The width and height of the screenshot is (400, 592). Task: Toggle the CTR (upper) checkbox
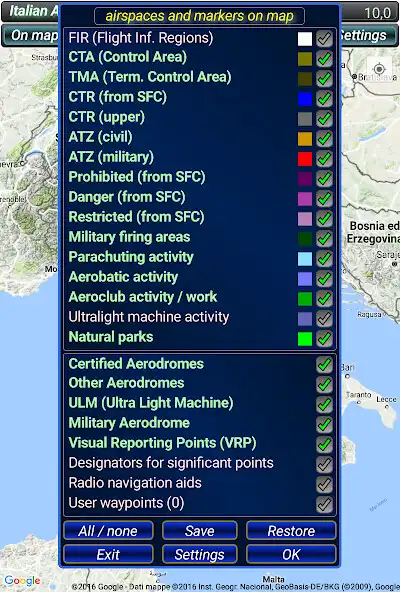[324, 119]
